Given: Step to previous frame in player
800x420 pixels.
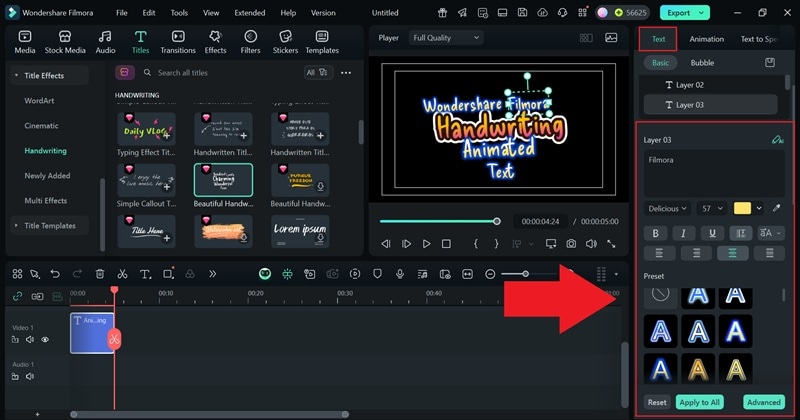Looking at the screenshot, I should pos(386,244).
